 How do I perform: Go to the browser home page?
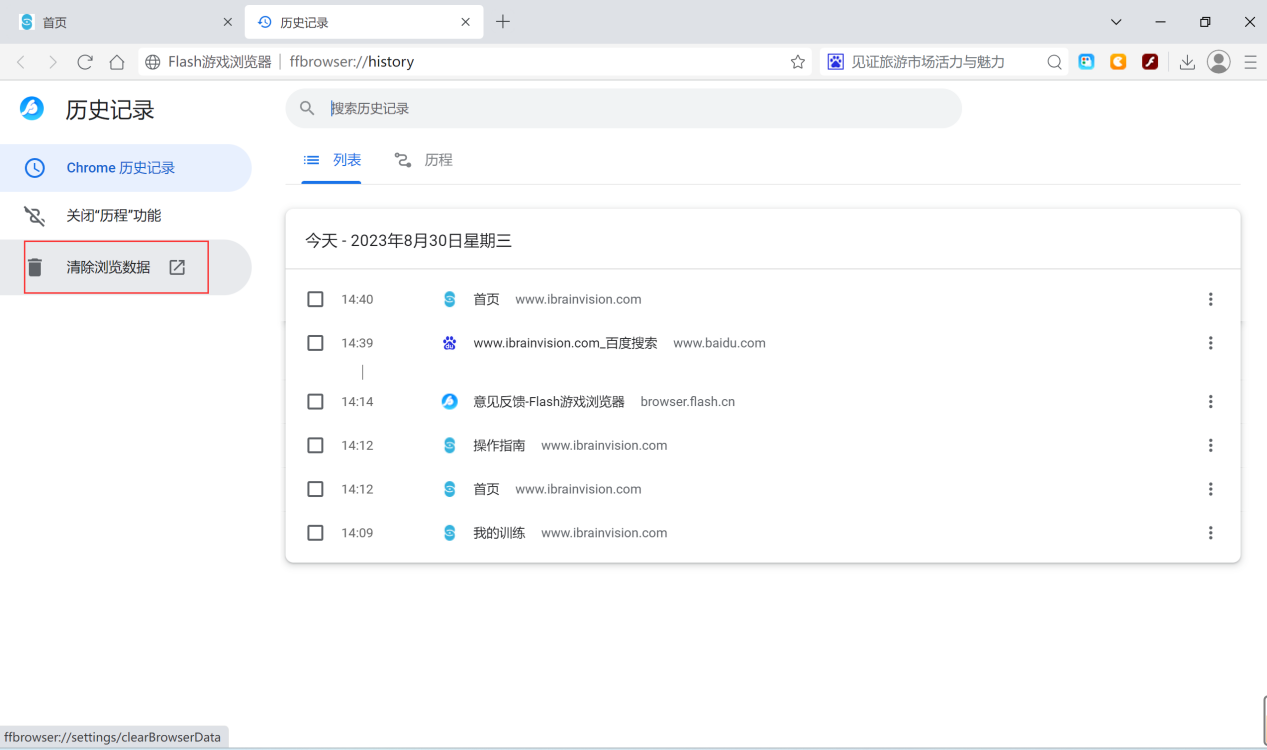point(117,62)
